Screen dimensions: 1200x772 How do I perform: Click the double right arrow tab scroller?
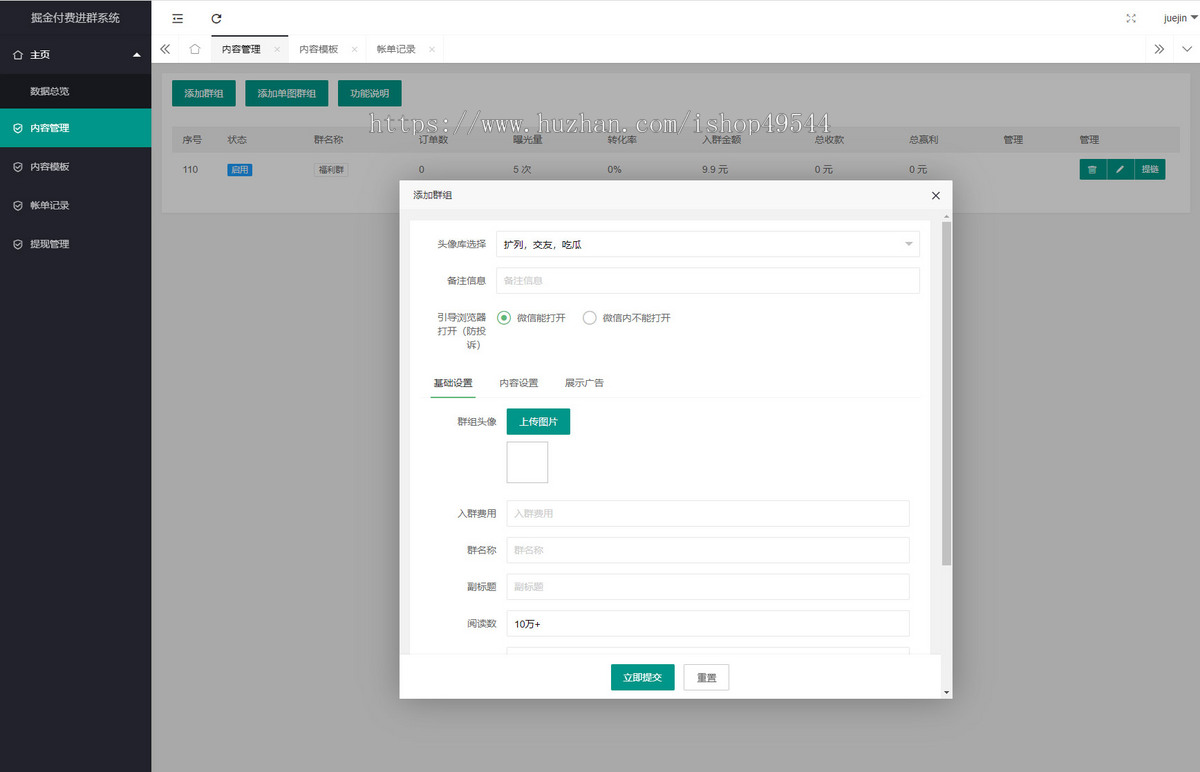tap(1159, 49)
